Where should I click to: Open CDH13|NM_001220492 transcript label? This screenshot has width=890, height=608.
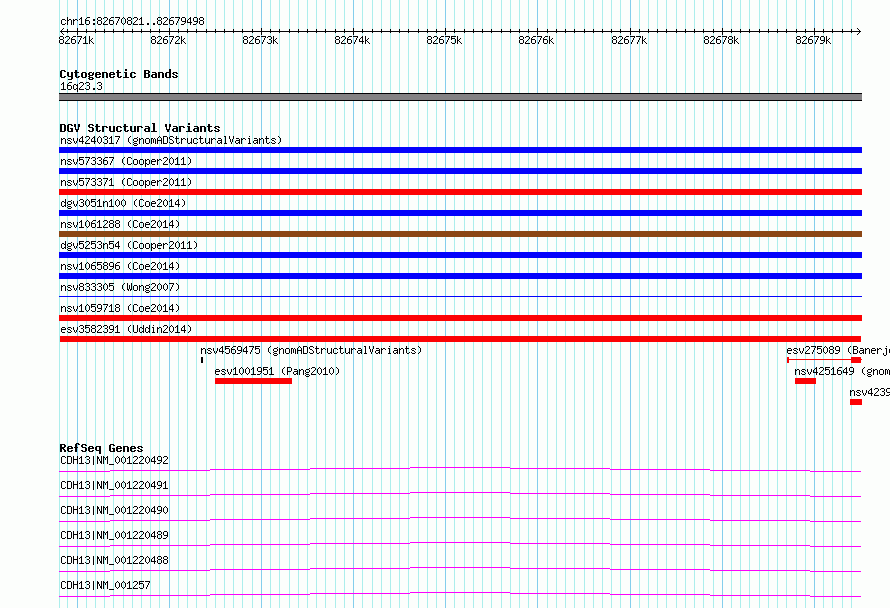click(x=114, y=460)
